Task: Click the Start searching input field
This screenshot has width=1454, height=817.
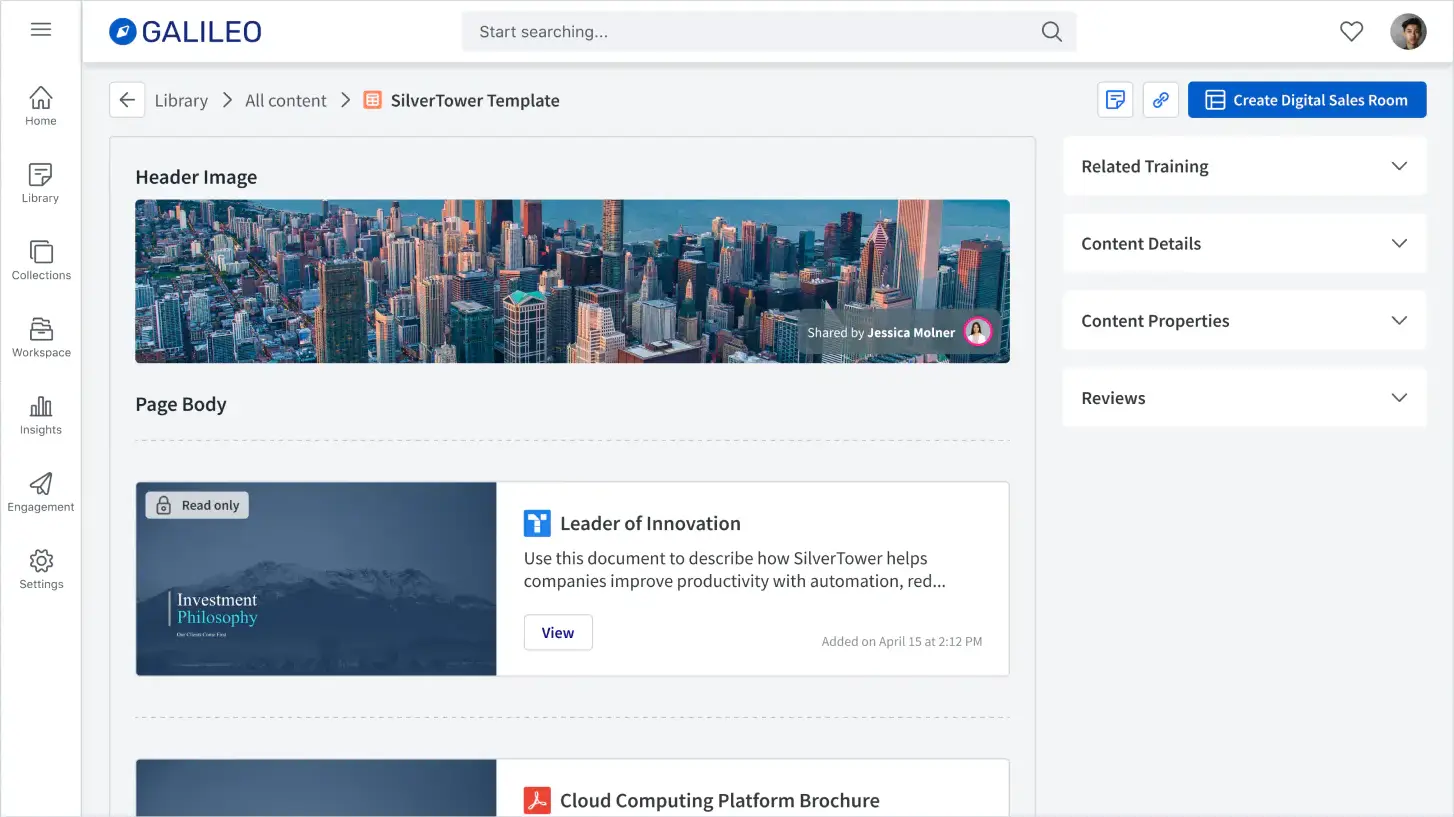Action: pos(769,32)
